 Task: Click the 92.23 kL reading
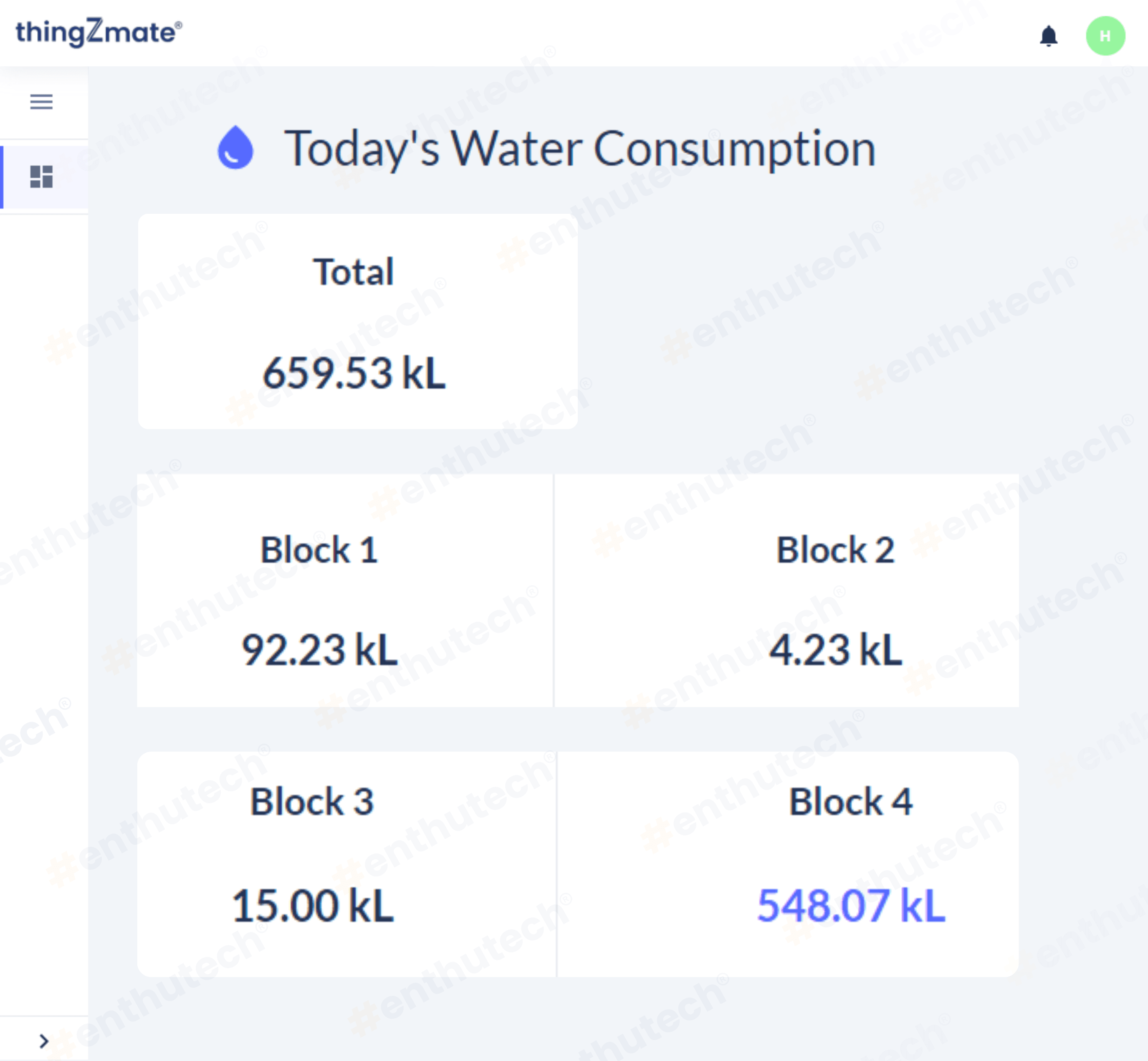pyautogui.click(x=320, y=651)
